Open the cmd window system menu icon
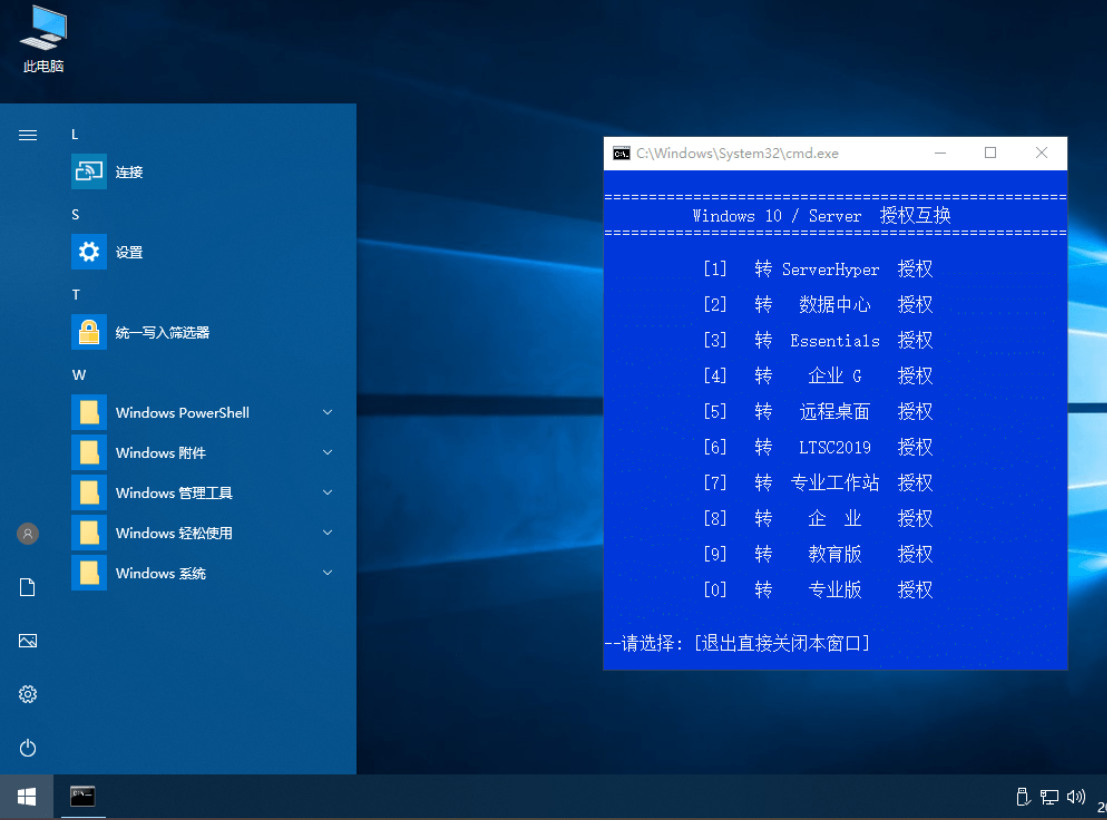The height and width of the screenshot is (820, 1107). tap(621, 153)
